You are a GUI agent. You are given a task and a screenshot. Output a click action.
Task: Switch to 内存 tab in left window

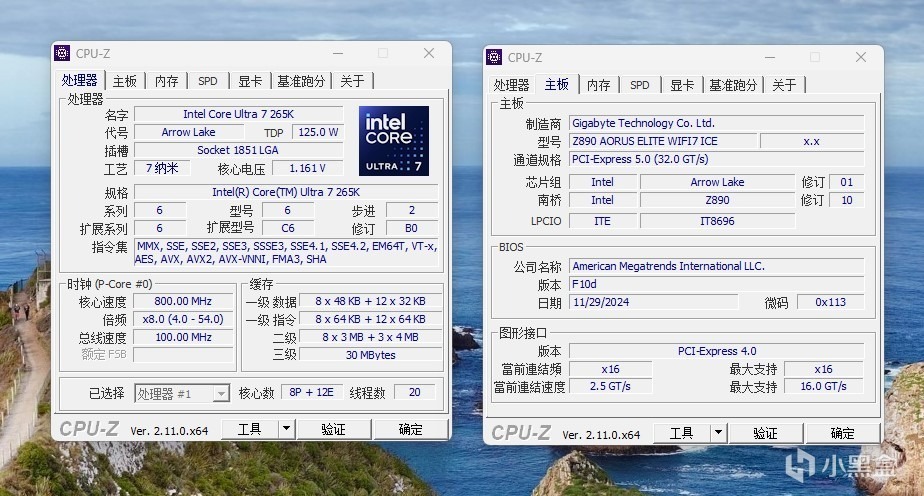[167, 81]
